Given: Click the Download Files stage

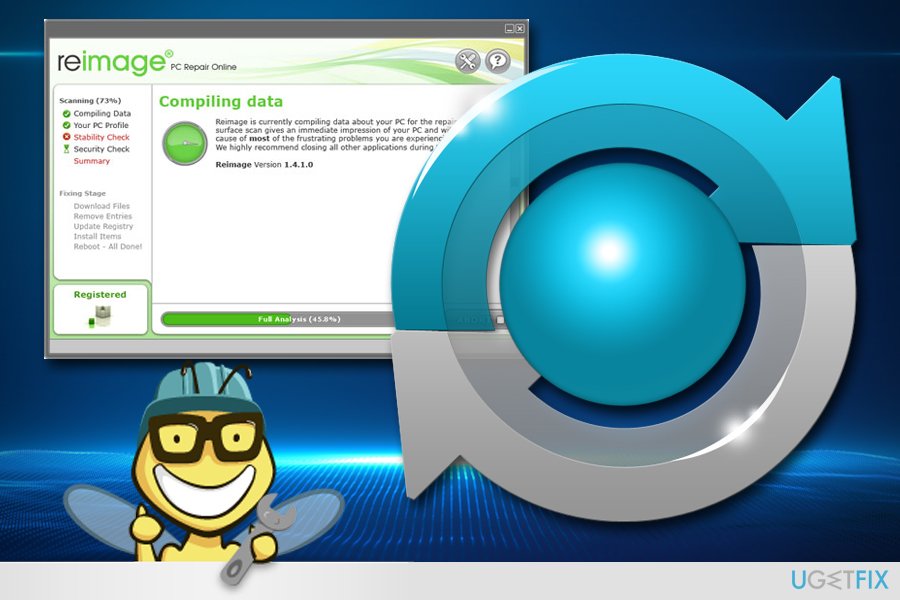Looking at the screenshot, I should (102, 206).
